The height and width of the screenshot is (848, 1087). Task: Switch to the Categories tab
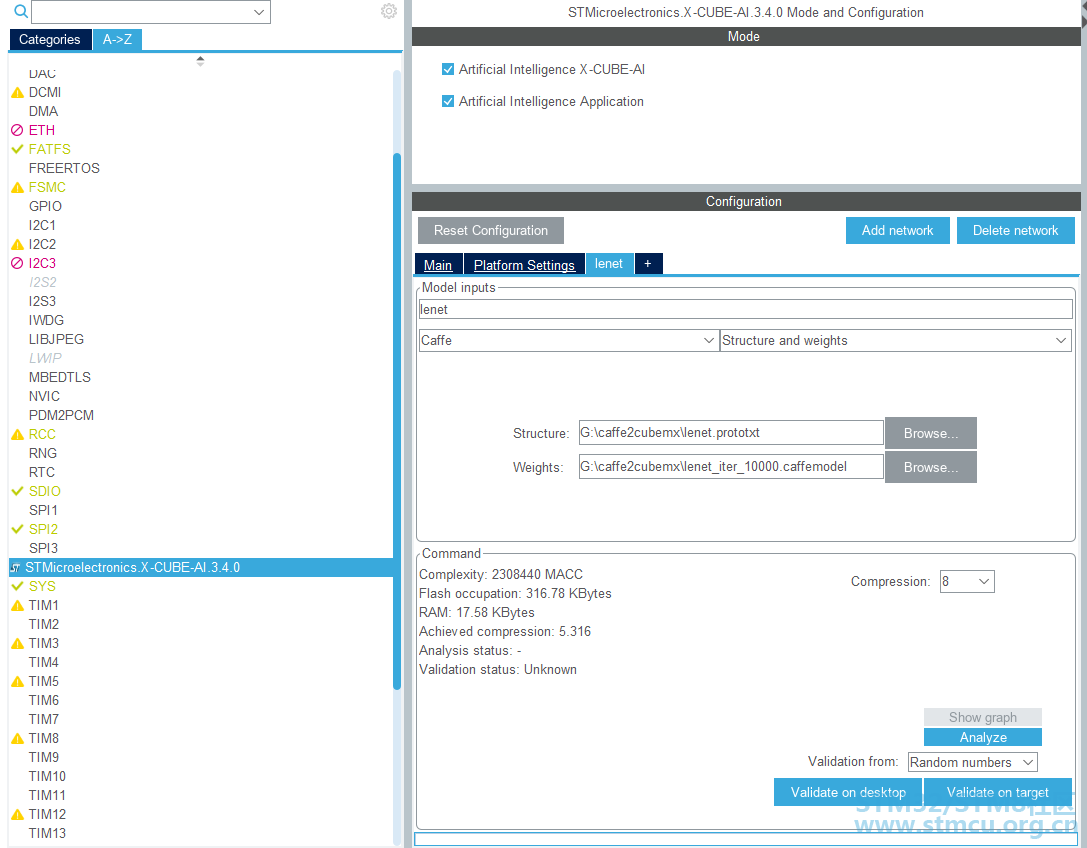pyautogui.click(x=50, y=40)
